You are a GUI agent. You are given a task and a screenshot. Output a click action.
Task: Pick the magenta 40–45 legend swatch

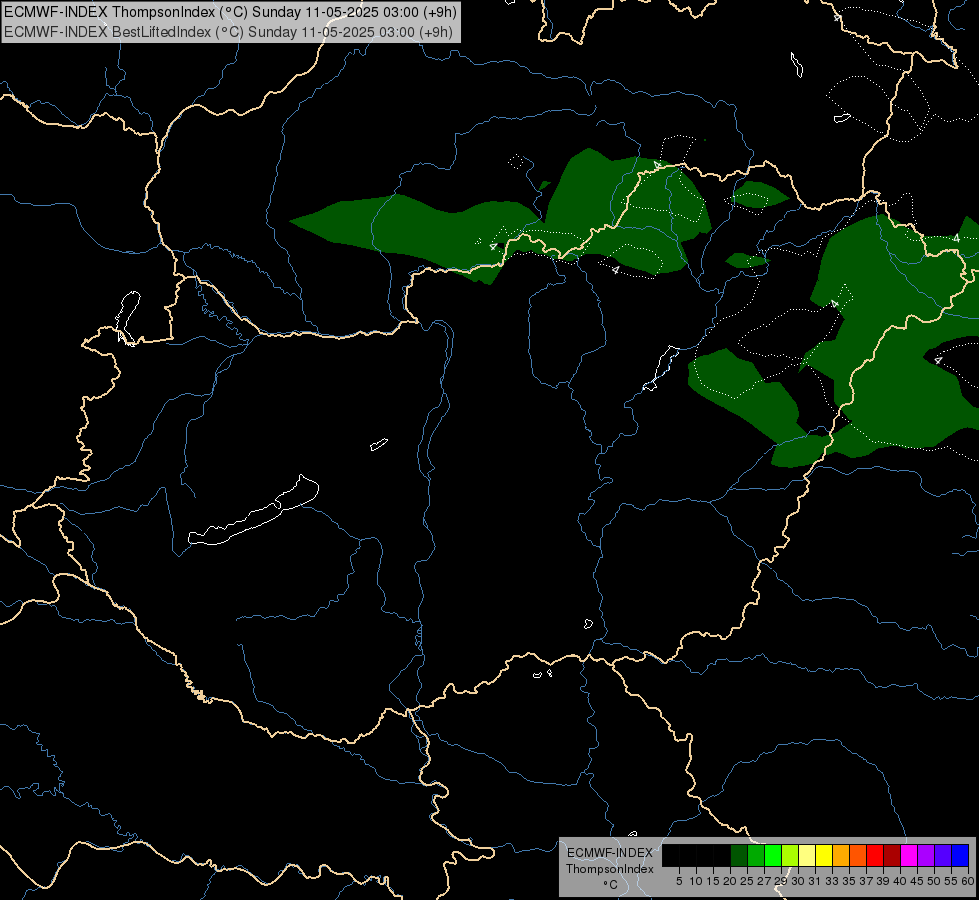pos(909,856)
